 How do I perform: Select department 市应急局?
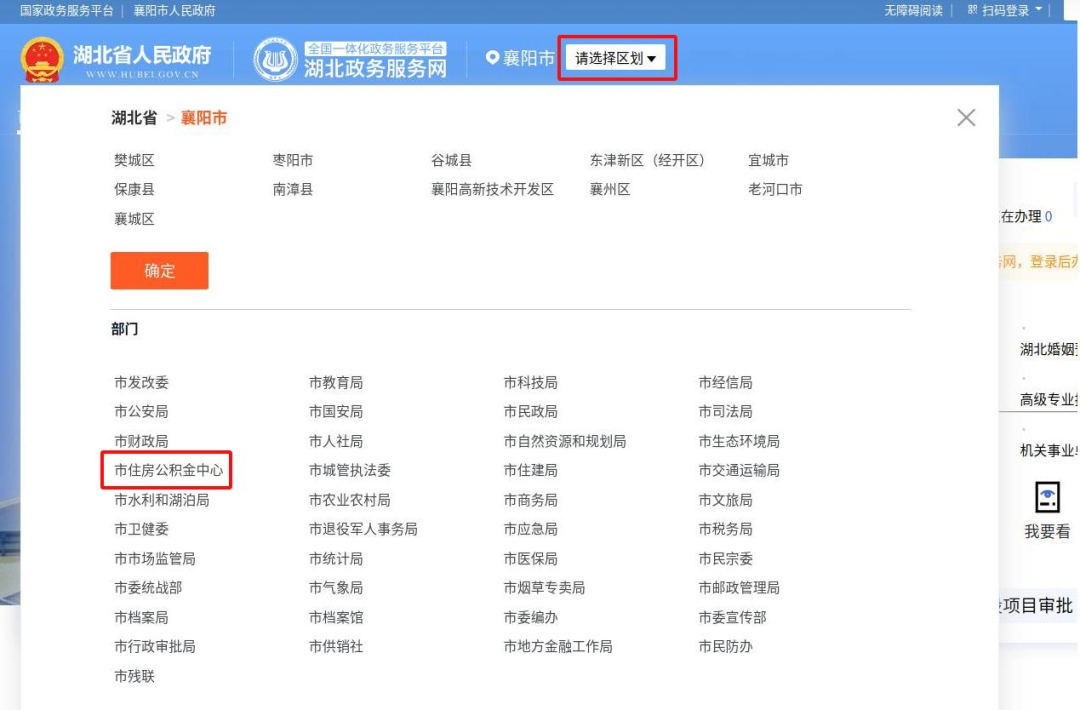click(x=530, y=529)
